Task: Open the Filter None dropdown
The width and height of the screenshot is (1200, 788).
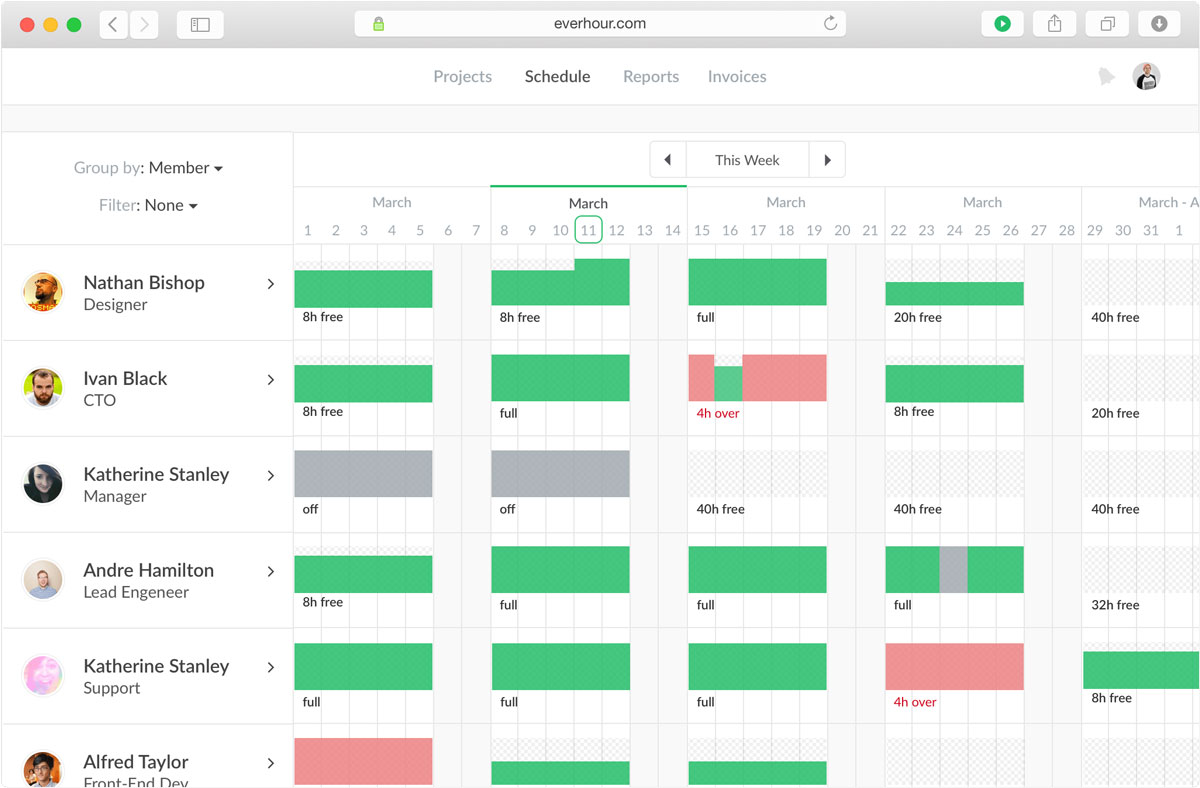Action: coord(171,205)
